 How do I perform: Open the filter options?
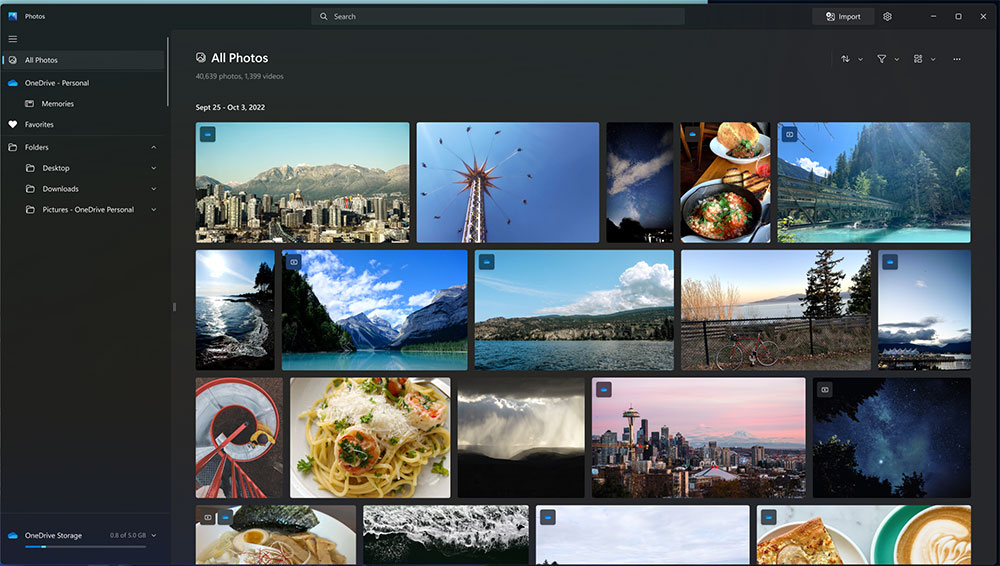tap(888, 59)
